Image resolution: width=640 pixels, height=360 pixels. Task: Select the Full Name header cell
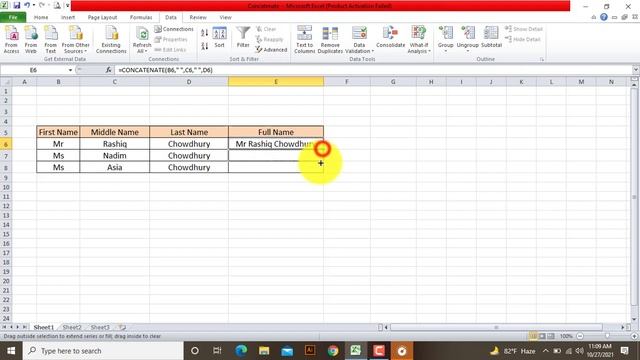point(276,132)
